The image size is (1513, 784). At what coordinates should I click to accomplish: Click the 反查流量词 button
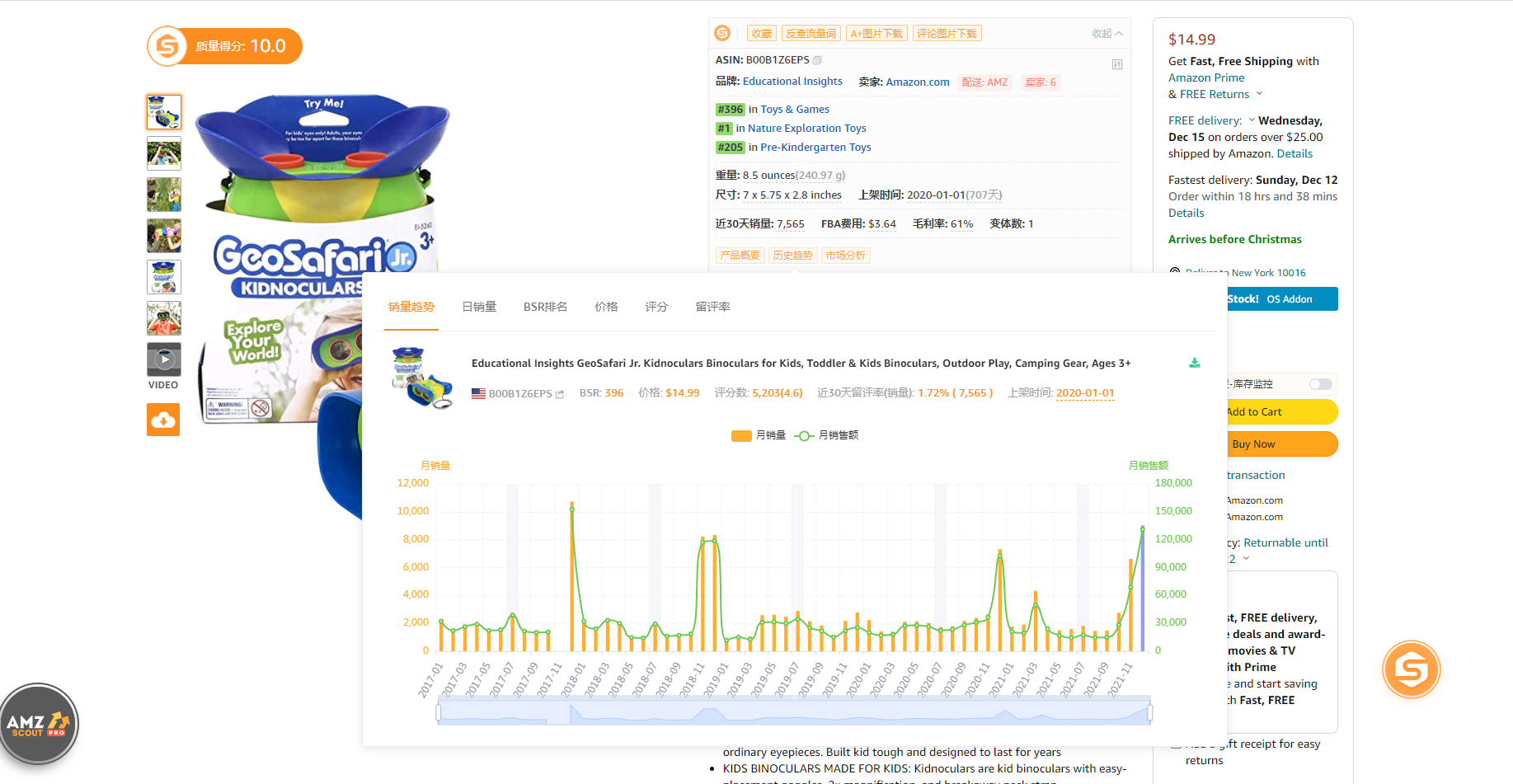coord(811,34)
